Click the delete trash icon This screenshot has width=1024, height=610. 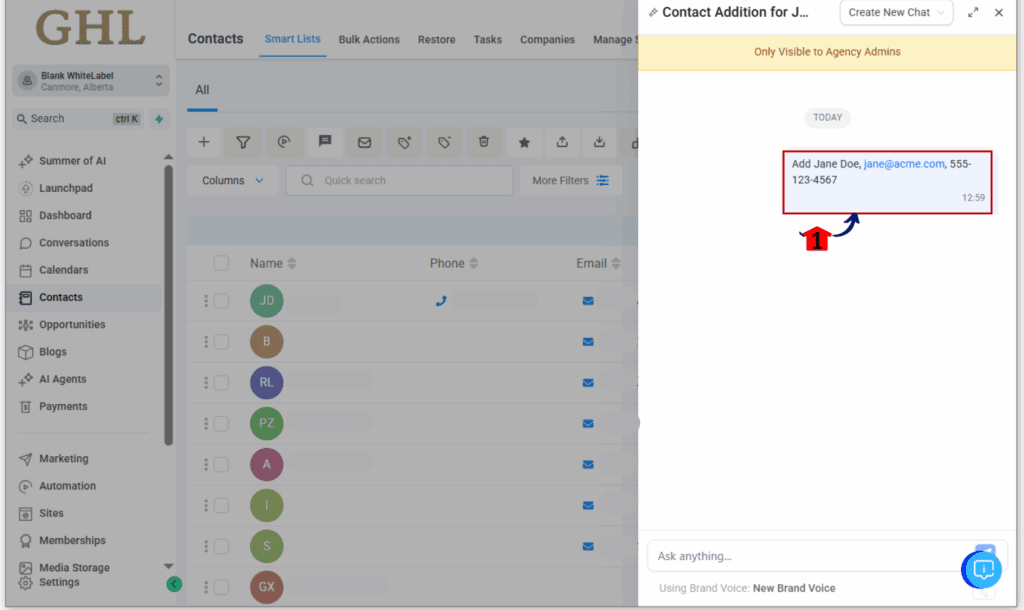(484, 142)
